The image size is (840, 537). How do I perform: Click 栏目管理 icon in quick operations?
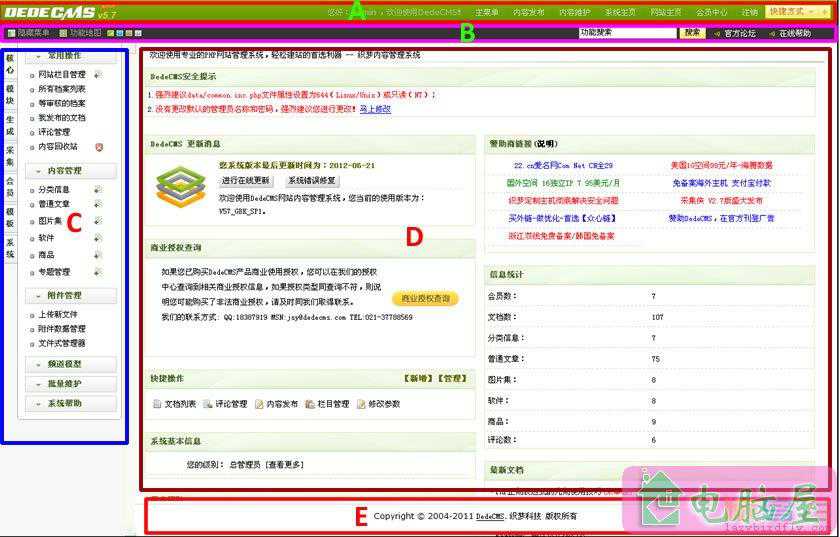tap(310, 404)
